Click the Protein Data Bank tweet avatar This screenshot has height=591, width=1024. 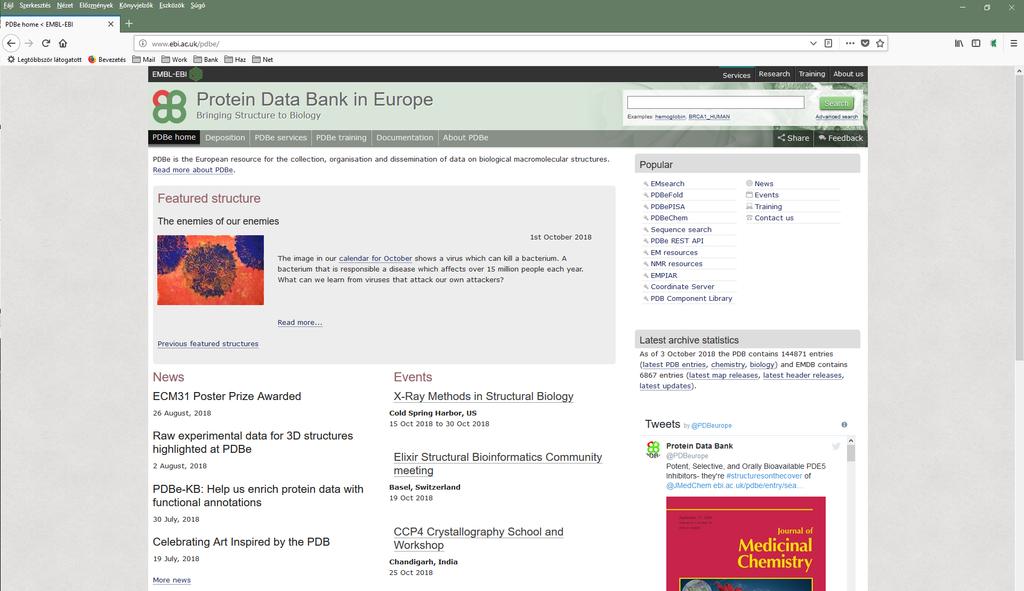[653, 449]
